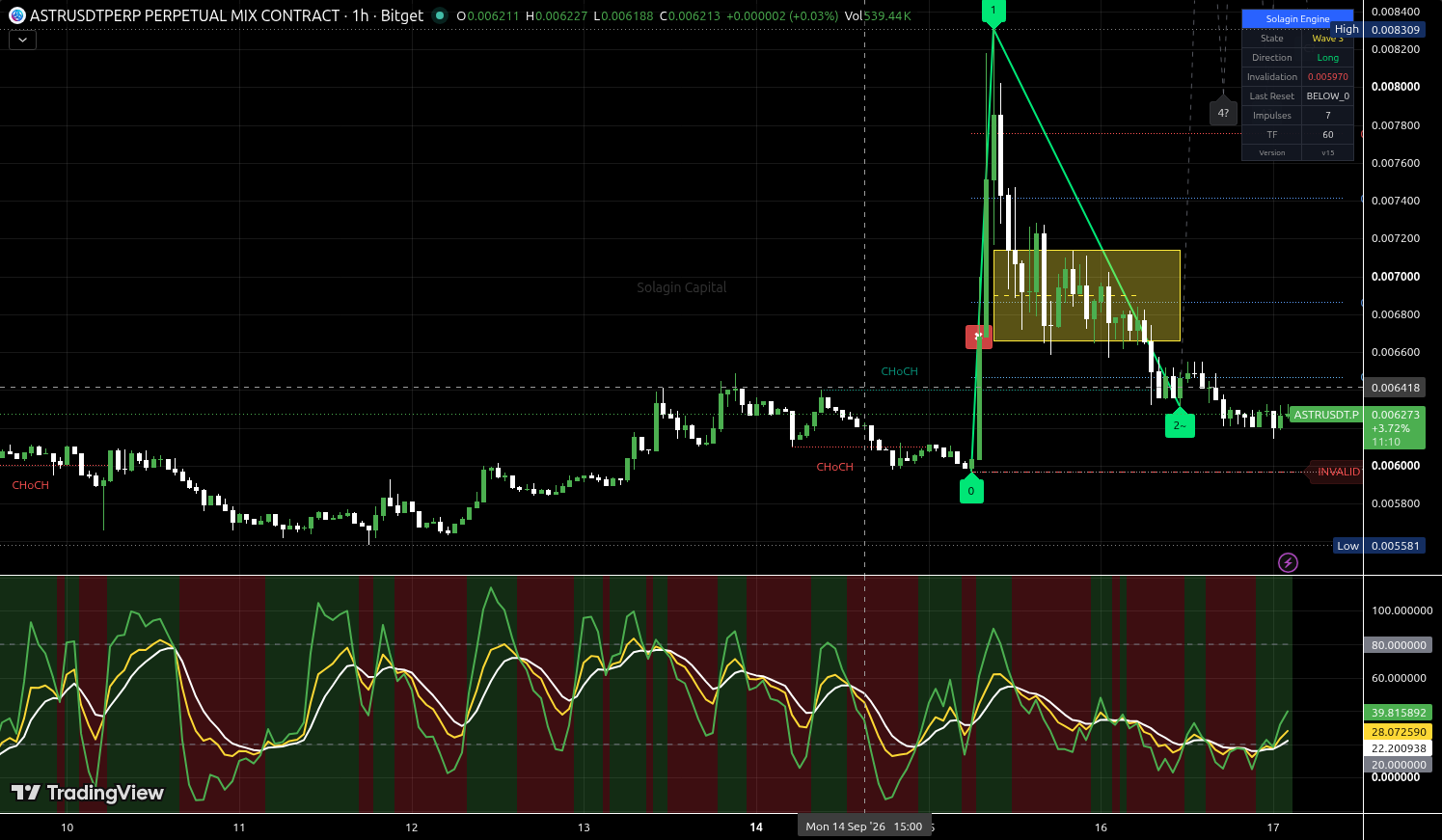Click the red 0.005970 invalidation value
This screenshot has width=1442, height=840.
pos(1328,77)
